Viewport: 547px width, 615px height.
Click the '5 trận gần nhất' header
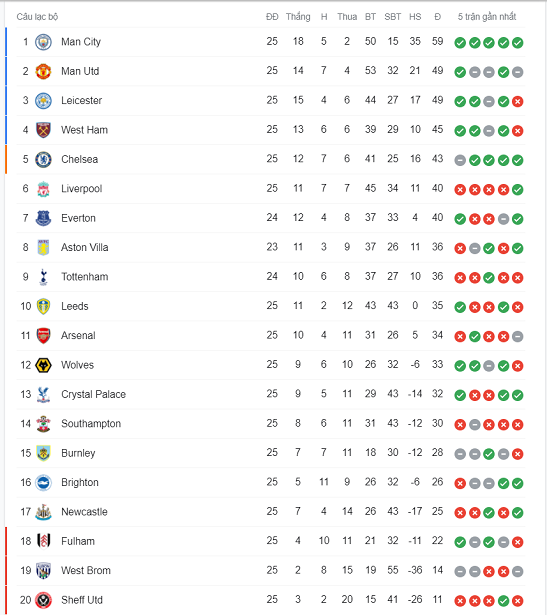tap(487, 17)
